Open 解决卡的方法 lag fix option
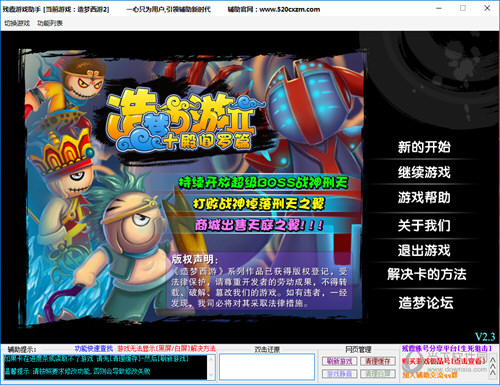The image size is (500, 385). pos(427,274)
